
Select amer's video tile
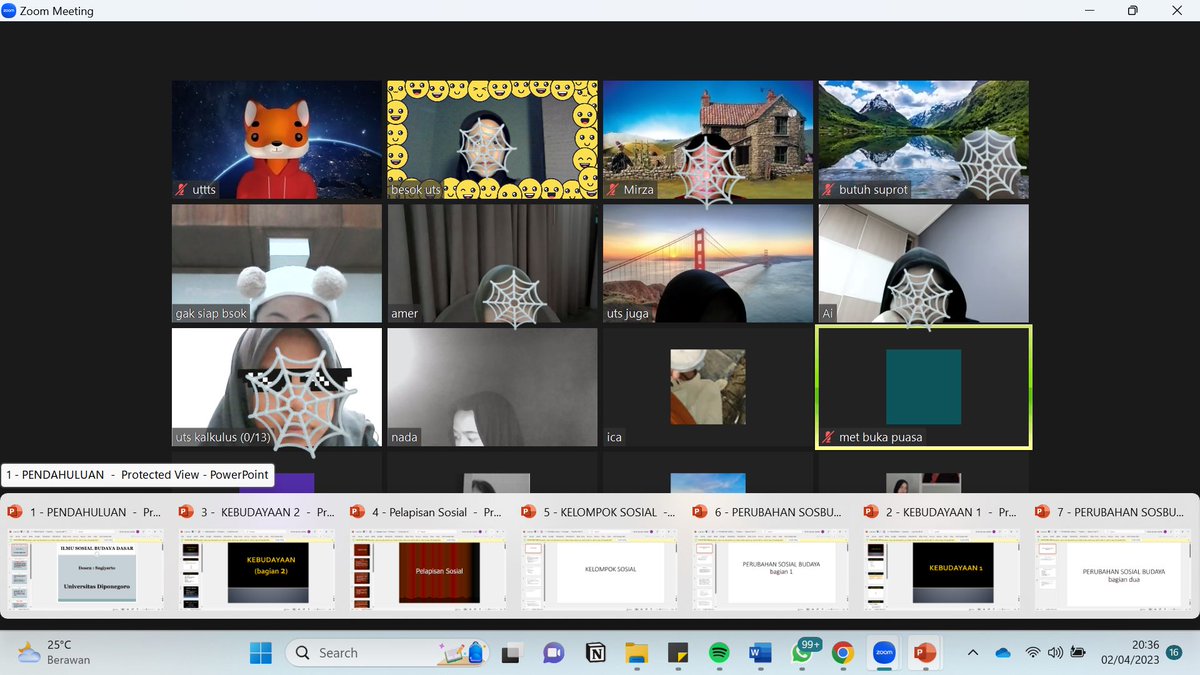493,263
